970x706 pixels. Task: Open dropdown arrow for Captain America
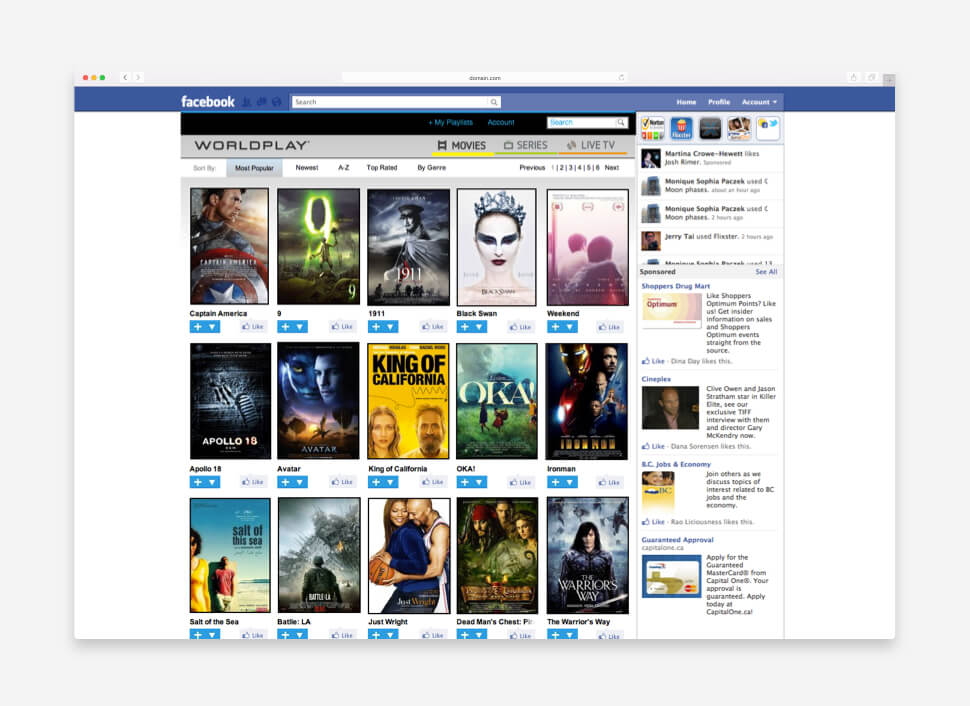(x=212, y=327)
